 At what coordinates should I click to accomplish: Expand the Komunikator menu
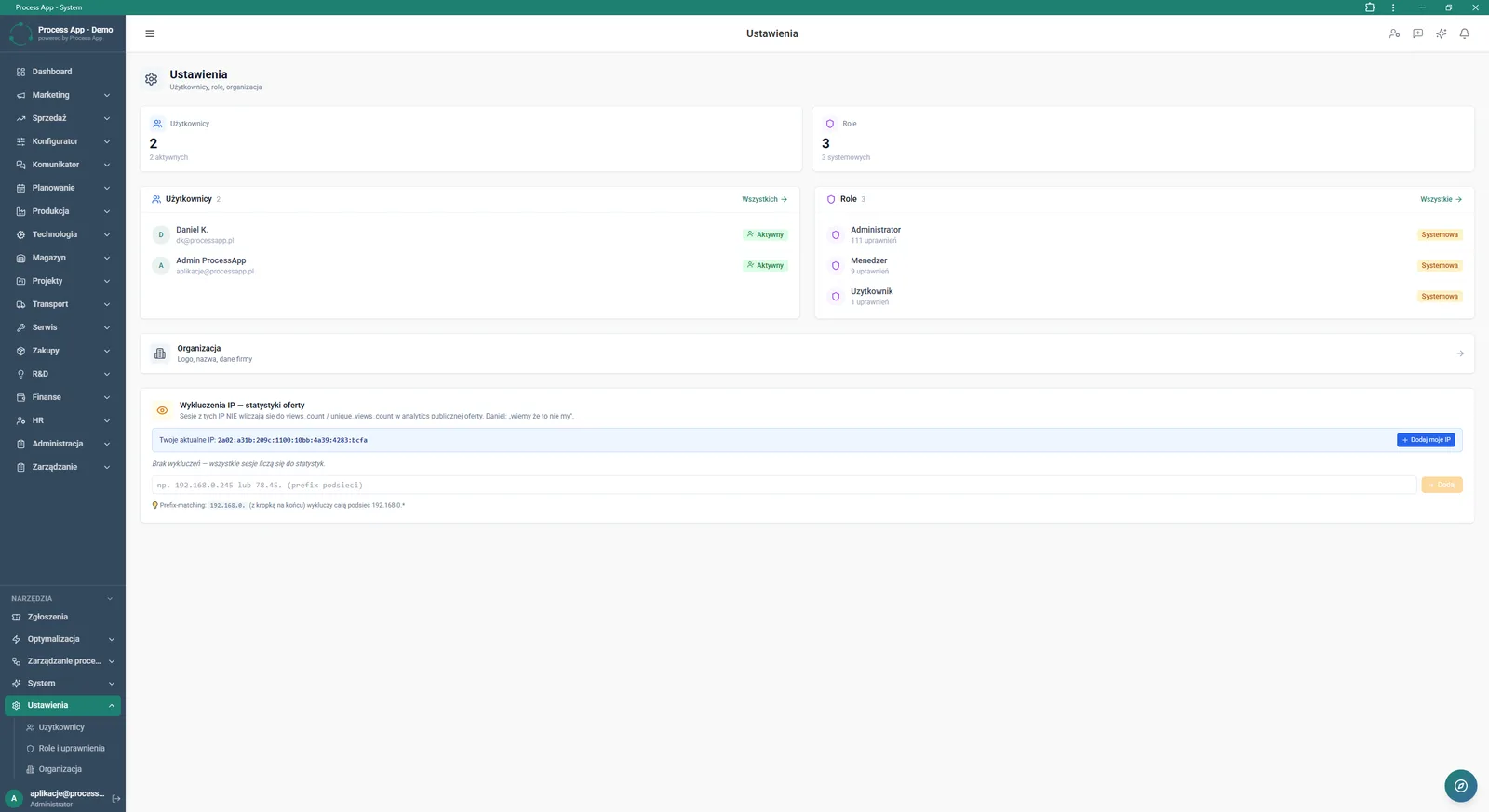point(62,165)
